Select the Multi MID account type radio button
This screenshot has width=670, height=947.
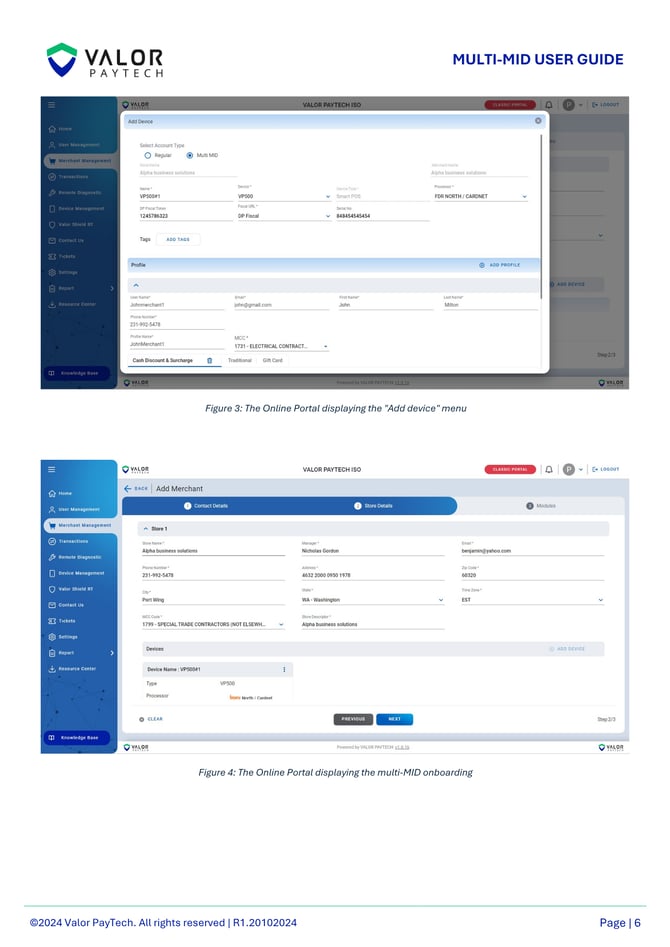point(190,155)
